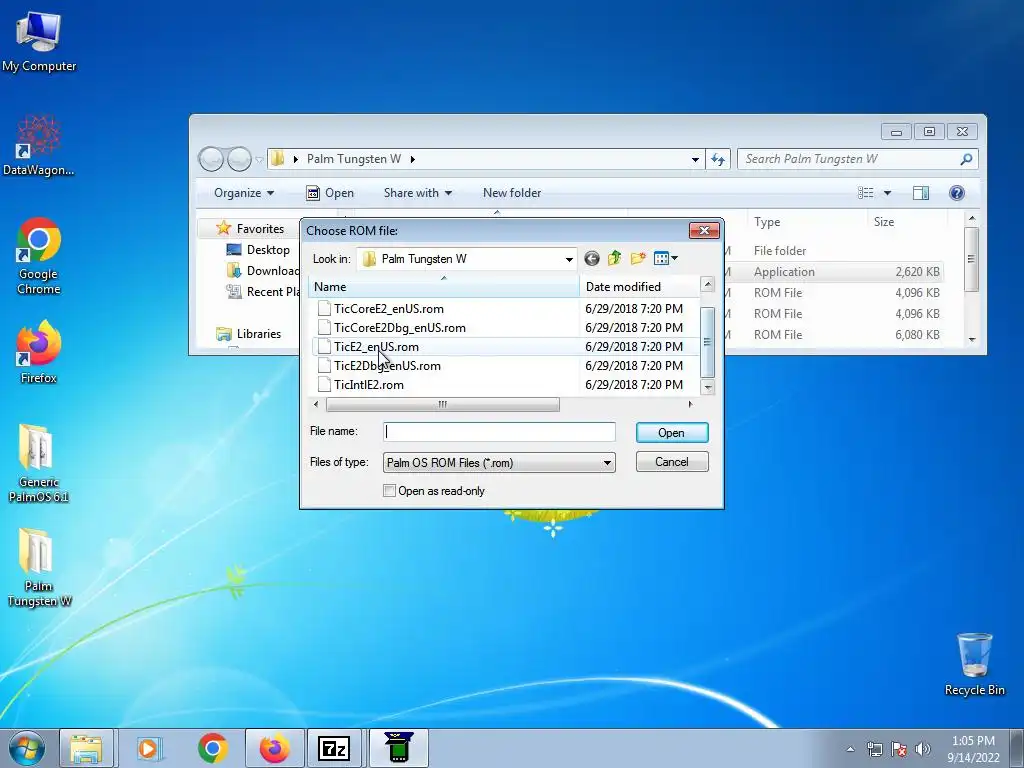Click Open in Explorer toolbar
Image resolution: width=1024 pixels, height=768 pixels.
click(330, 193)
